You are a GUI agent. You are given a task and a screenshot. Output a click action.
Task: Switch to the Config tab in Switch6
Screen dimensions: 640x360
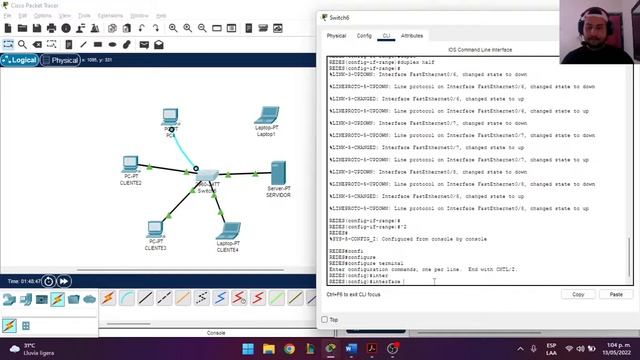tap(364, 36)
